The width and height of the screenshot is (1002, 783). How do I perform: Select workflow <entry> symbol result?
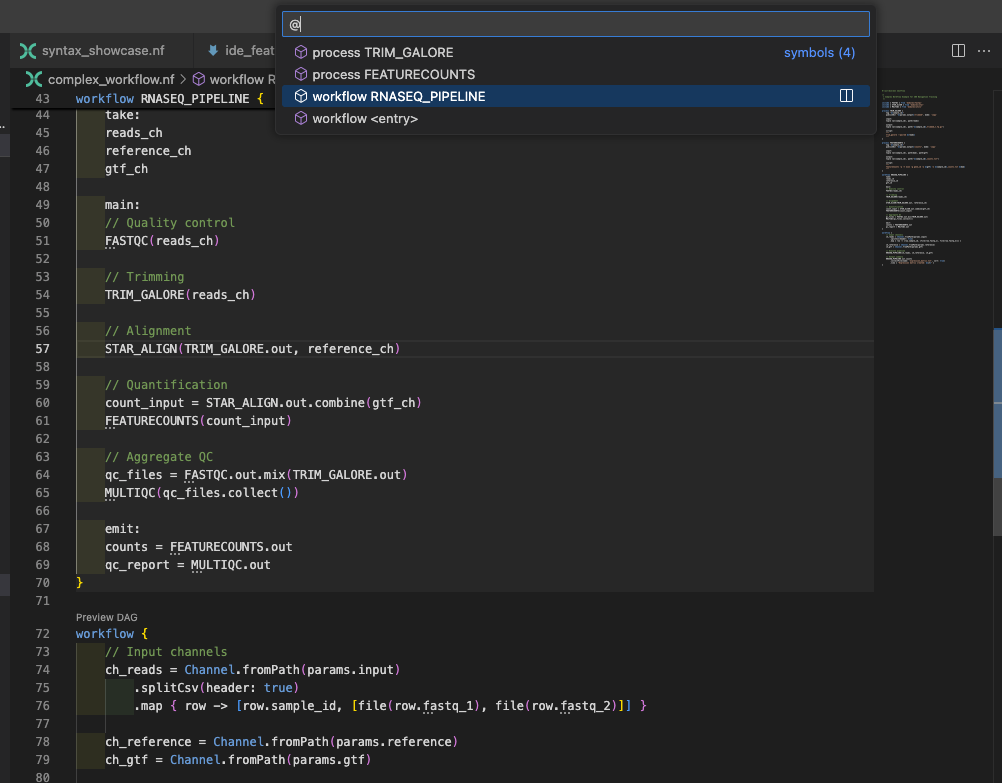(364, 118)
